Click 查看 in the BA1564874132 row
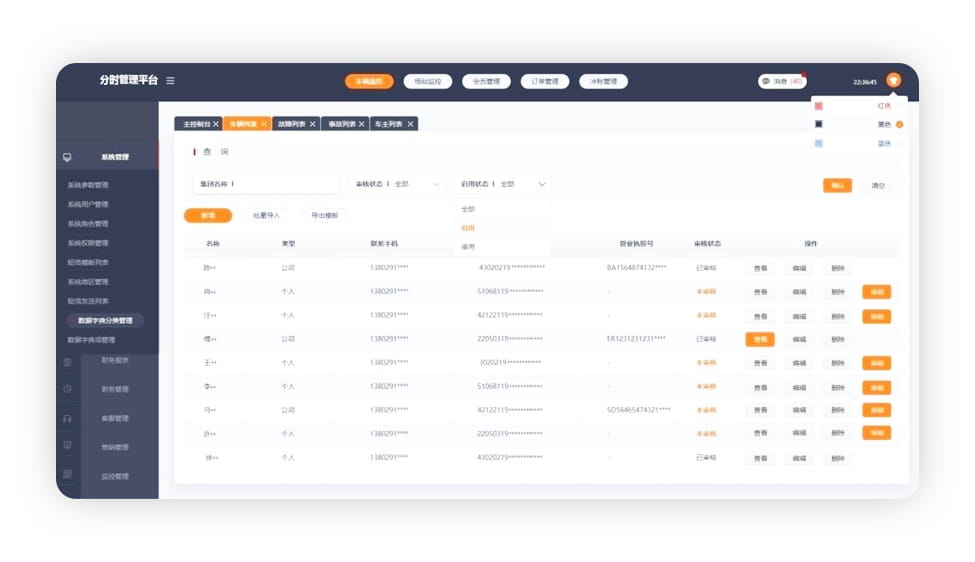 click(x=760, y=269)
